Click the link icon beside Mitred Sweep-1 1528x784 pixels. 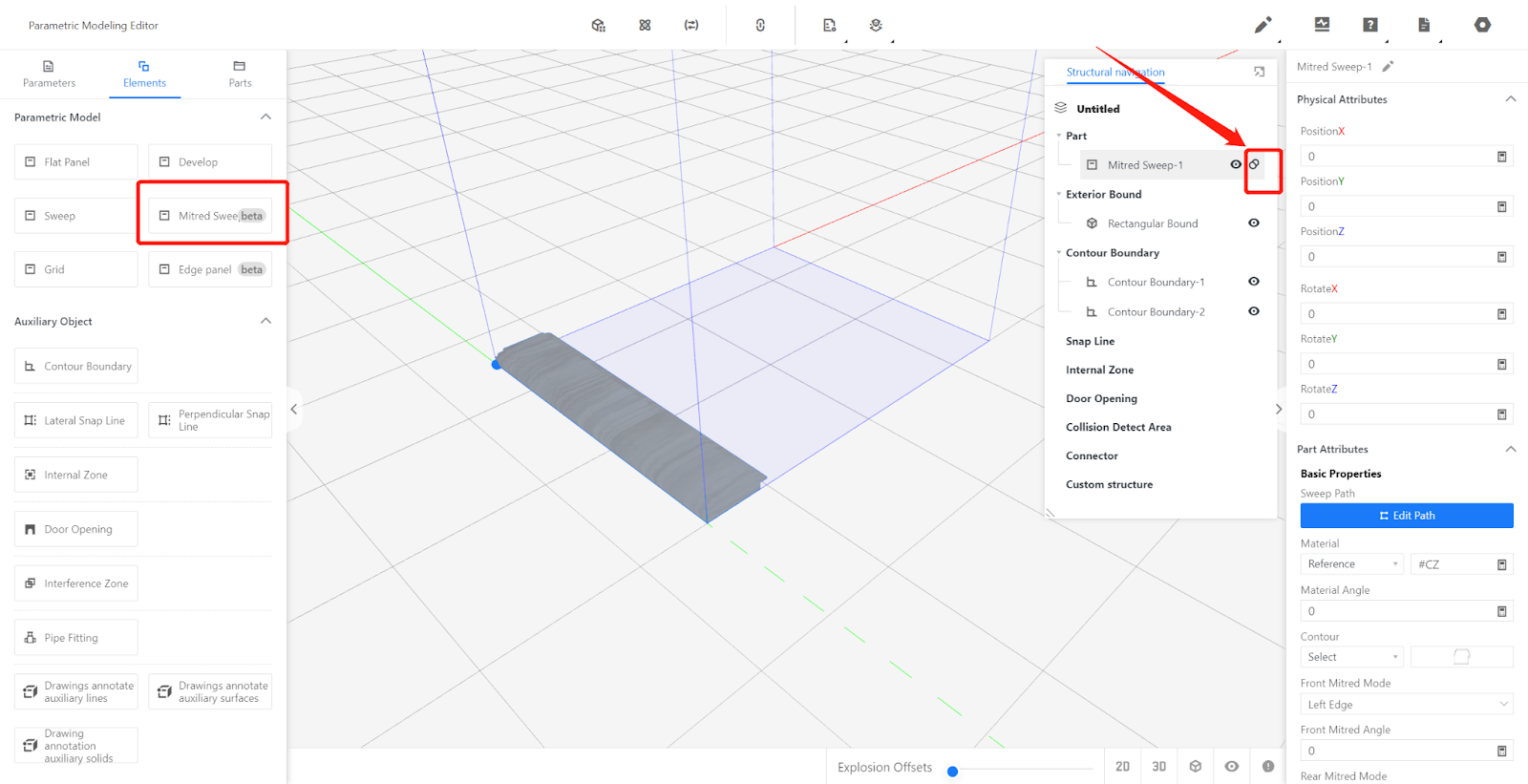click(x=1255, y=164)
